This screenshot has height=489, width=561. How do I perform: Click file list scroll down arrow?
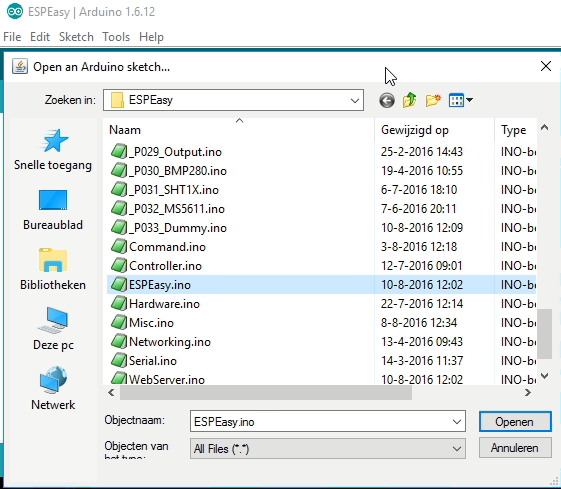tap(545, 376)
